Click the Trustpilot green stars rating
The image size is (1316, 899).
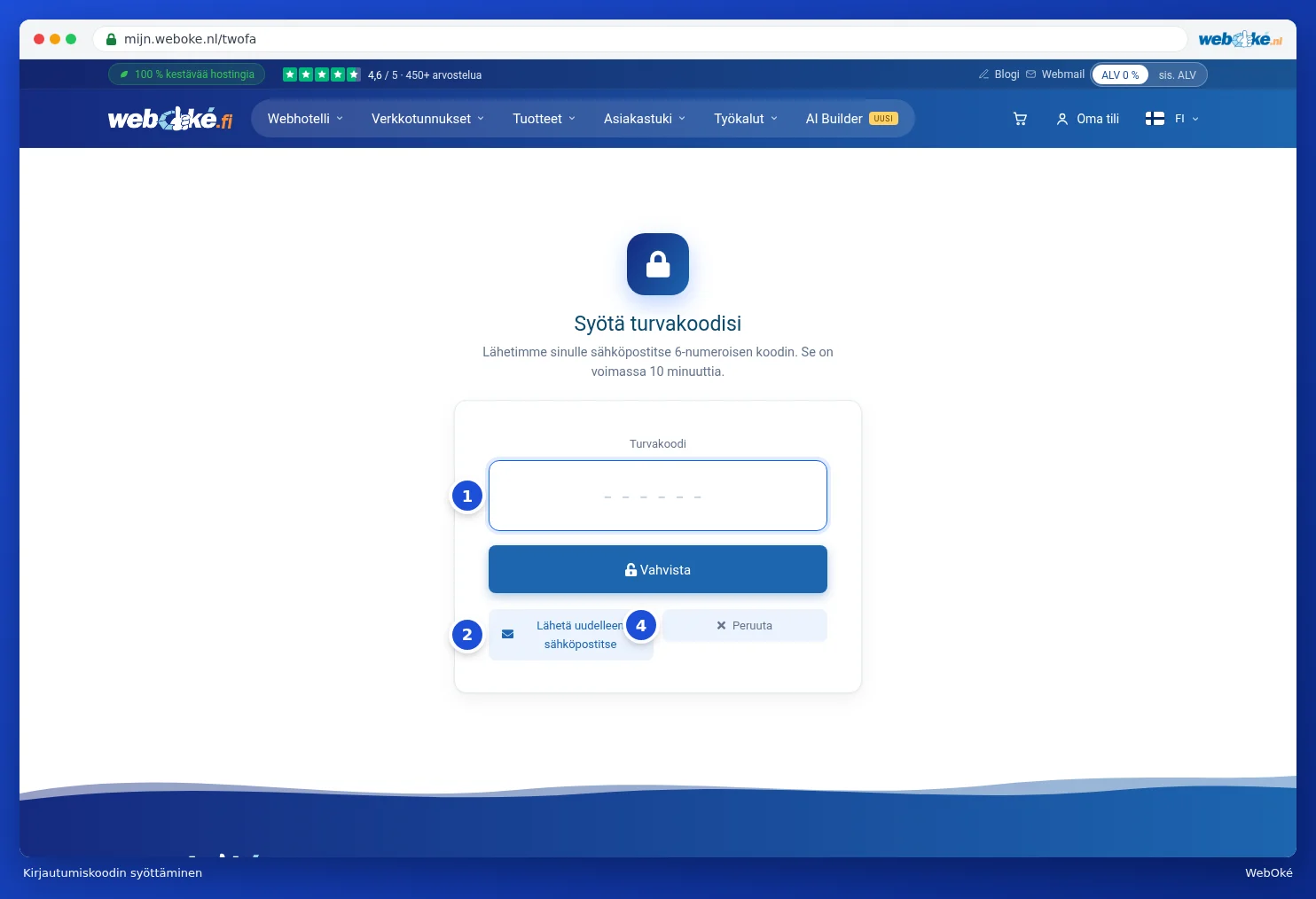click(322, 74)
